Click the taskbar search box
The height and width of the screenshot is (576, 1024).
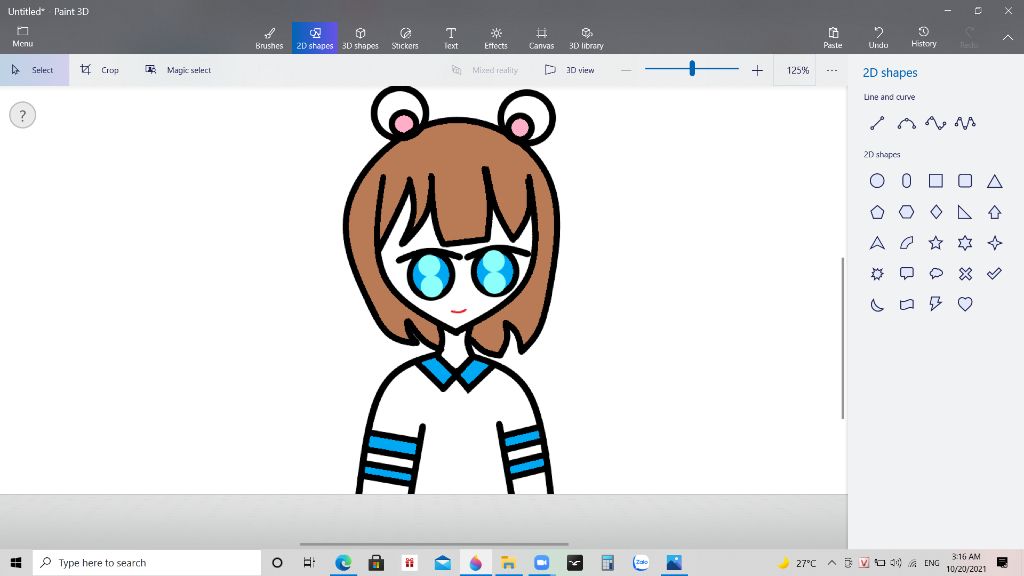(x=147, y=562)
